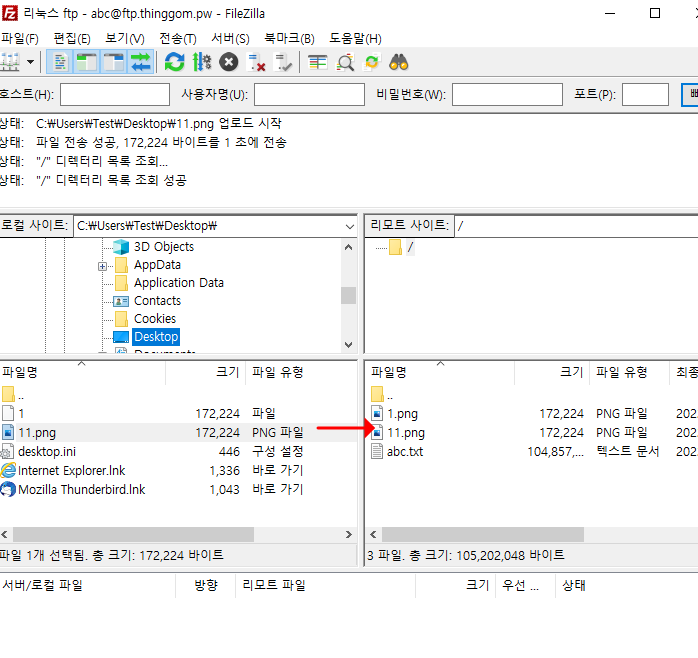Sort remote files by 파일명 column
The image size is (698, 658).
441,372
